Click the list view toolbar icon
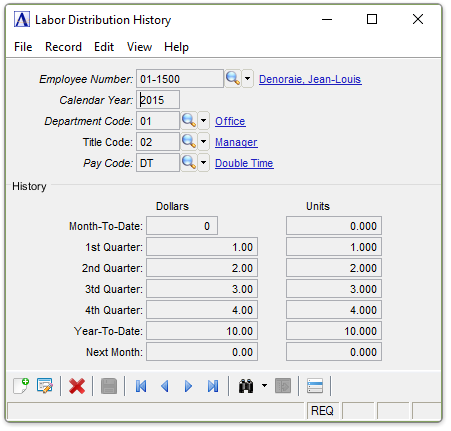The width and height of the screenshot is (451, 431). (315, 386)
